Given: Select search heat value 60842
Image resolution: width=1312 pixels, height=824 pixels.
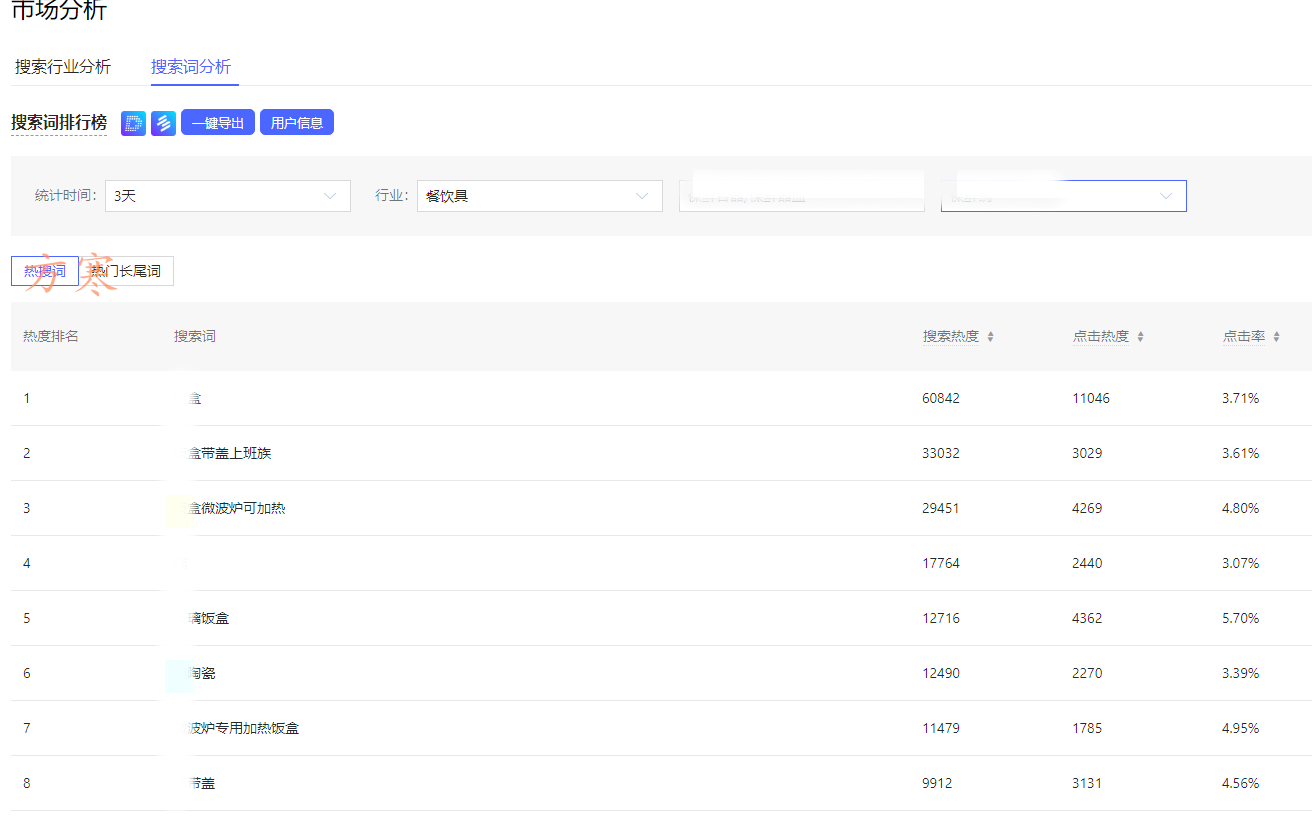Looking at the screenshot, I should (941, 398).
